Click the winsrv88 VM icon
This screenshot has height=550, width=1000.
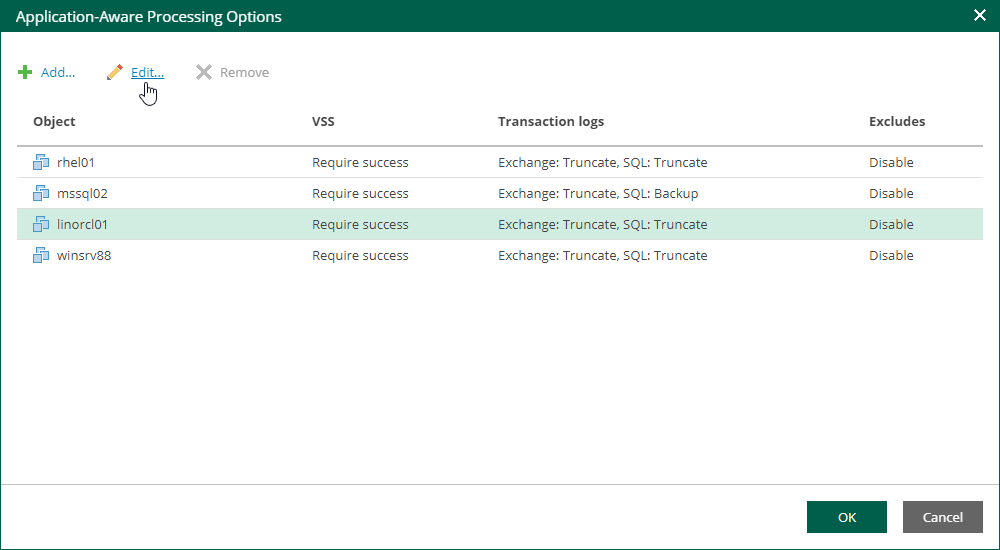coord(41,256)
